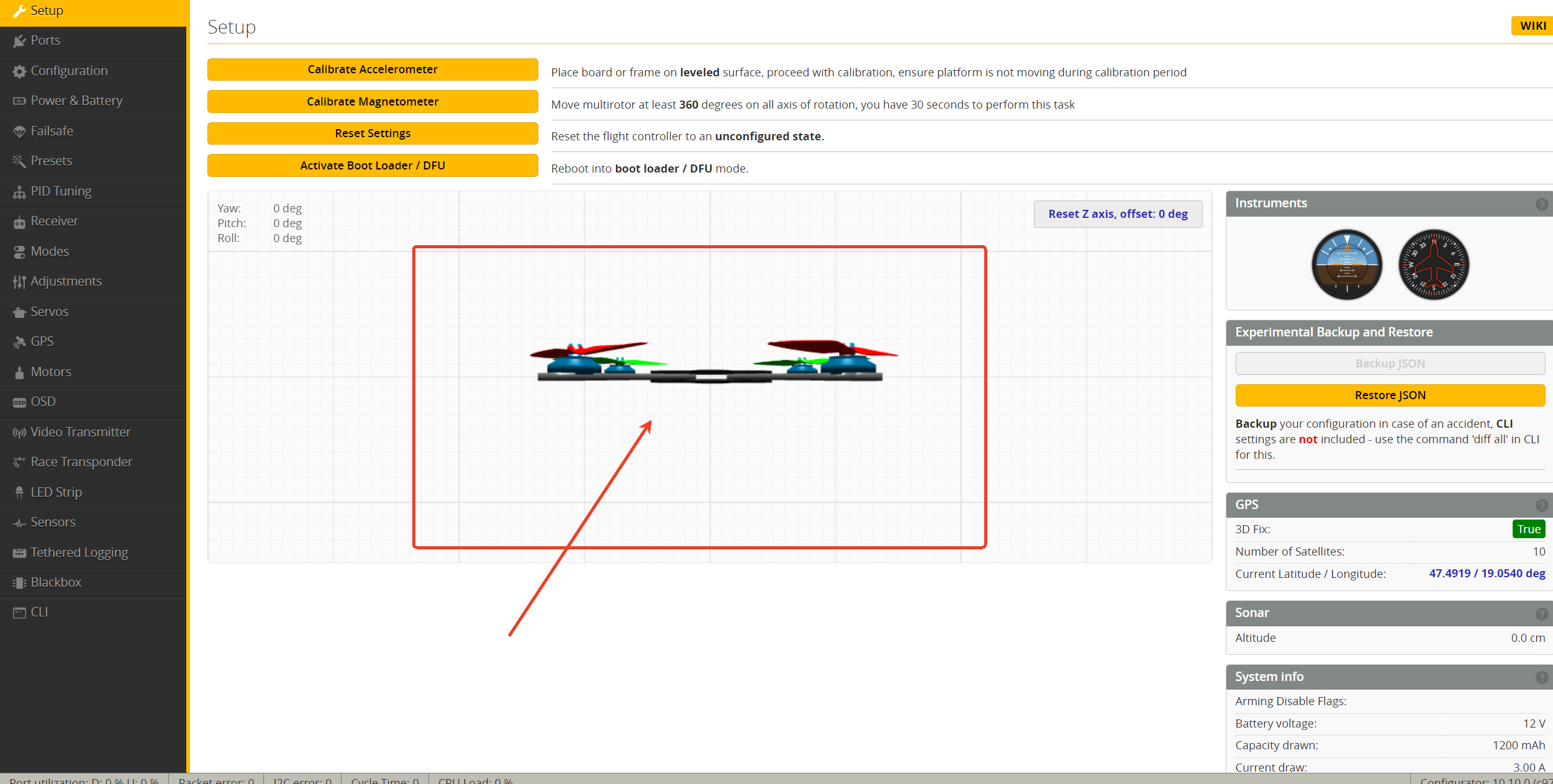Click the PID Tuning icon
The image size is (1553, 784).
pos(19,192)
